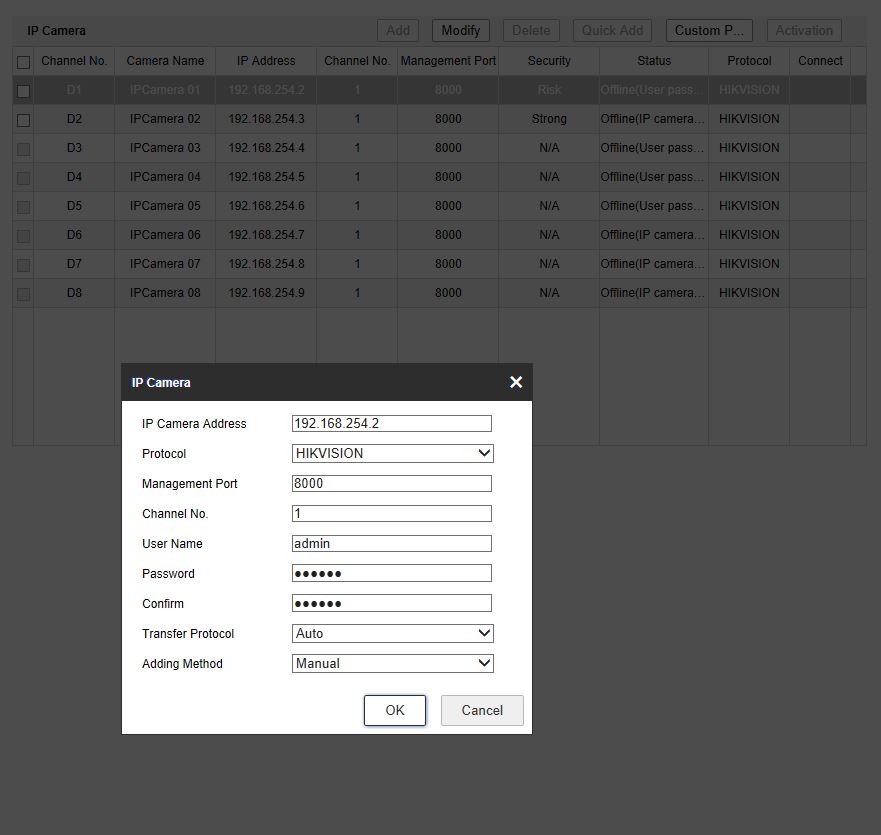Focus the Management Port input field
Image resolution: width=881 pixels, height=835 pixels.
tap(391, 483)
